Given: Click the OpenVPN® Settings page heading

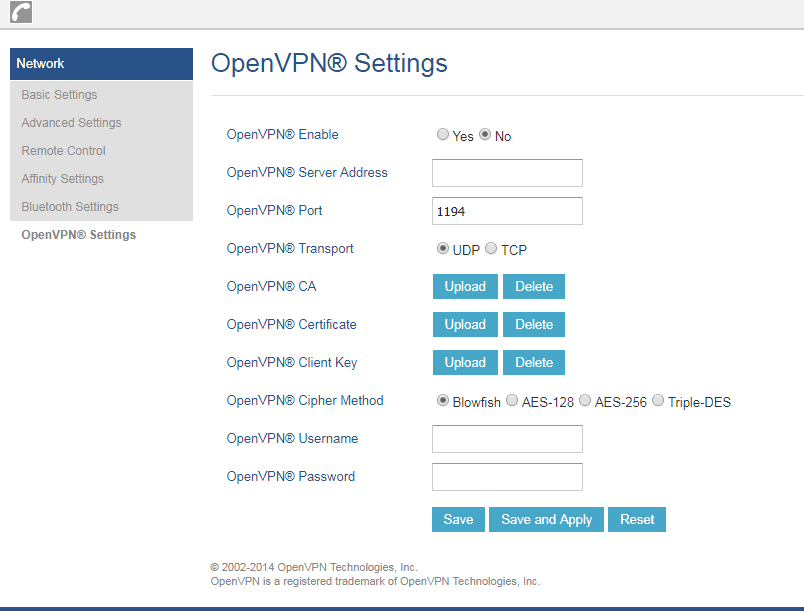Looking at the screenshot, I should [x=329, y=63].
